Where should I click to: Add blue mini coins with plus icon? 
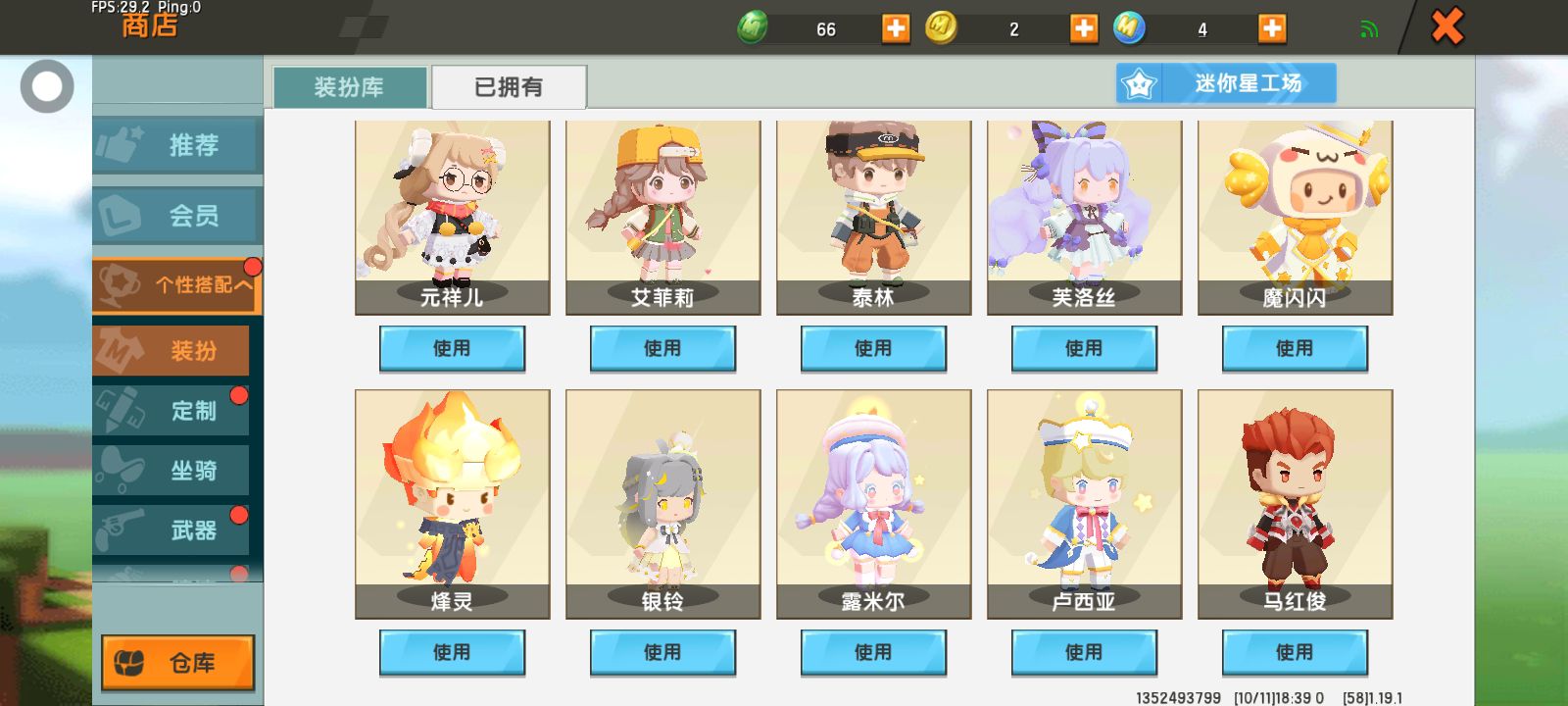1272,28
